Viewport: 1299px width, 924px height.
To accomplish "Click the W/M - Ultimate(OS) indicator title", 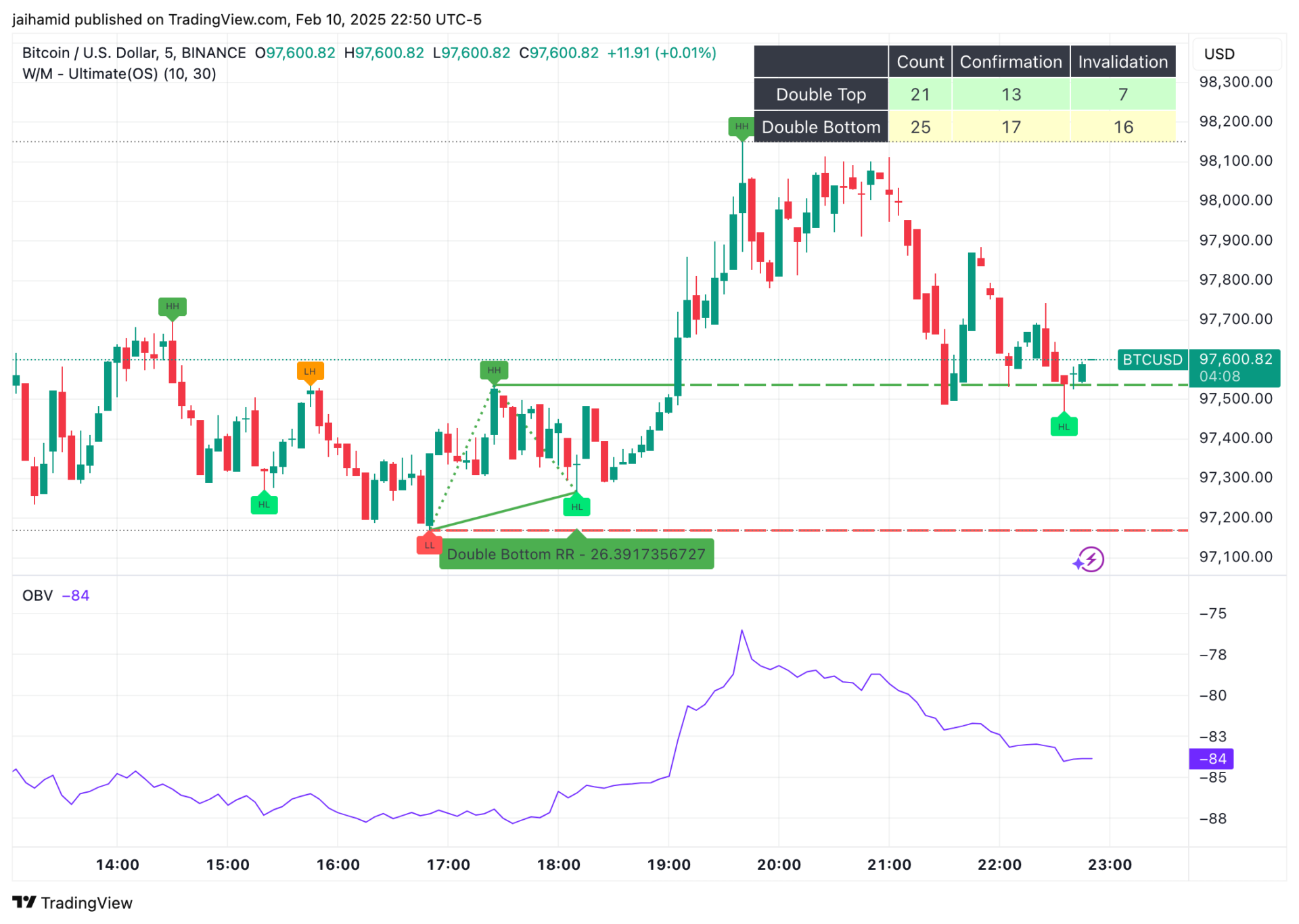I will pos(119,74).
